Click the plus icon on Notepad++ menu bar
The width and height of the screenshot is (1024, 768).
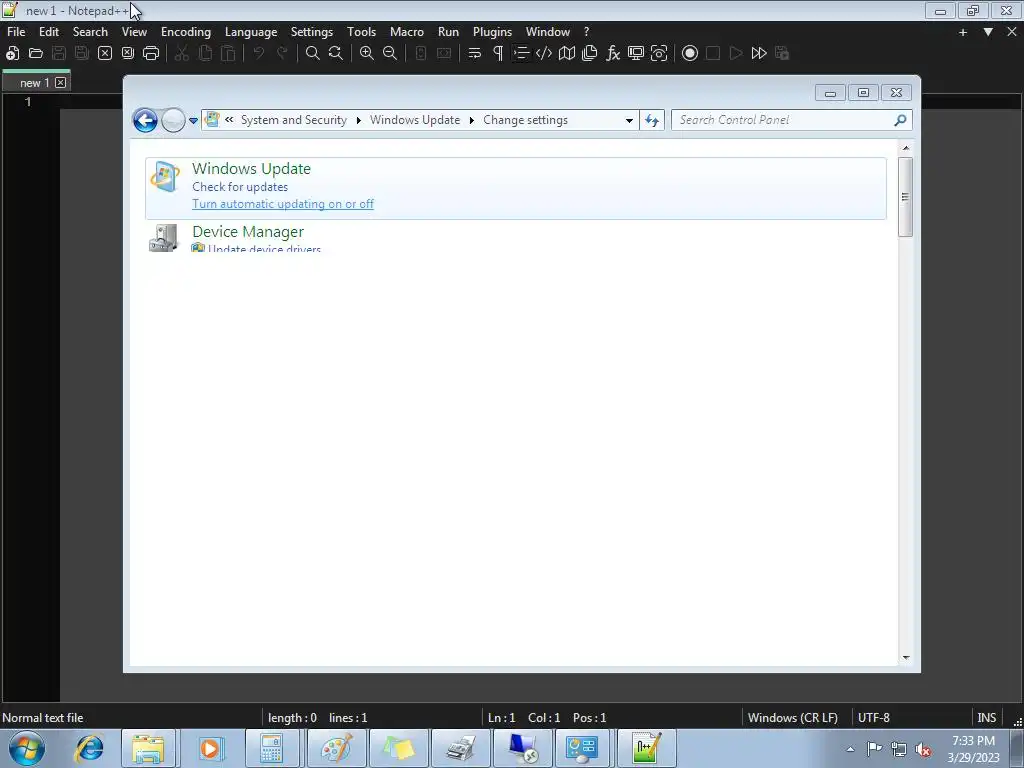(963, 32)
